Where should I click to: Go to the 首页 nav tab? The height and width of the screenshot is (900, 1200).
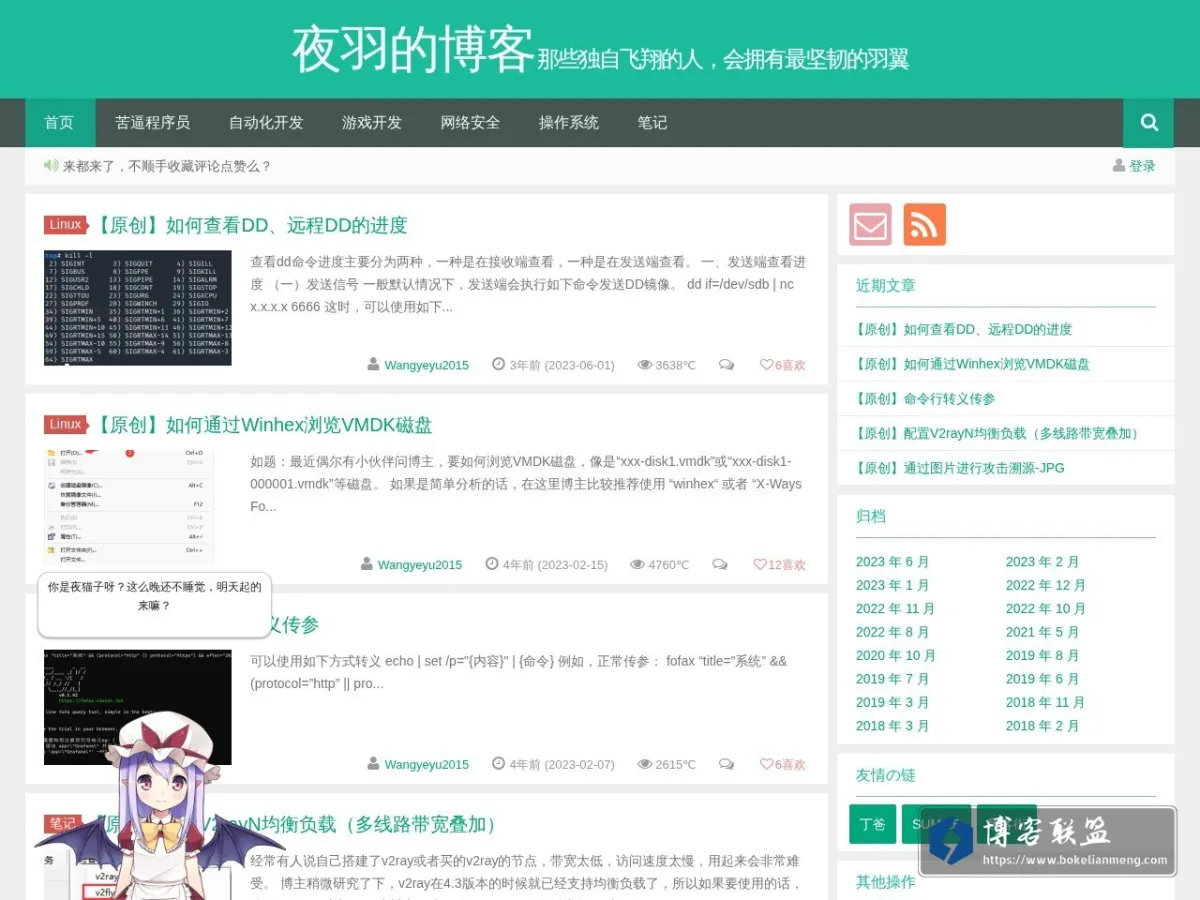(x=60, y=123)
